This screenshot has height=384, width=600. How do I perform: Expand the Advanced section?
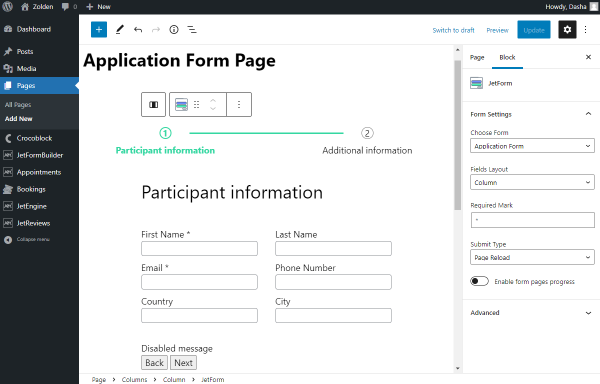(531, 312)
